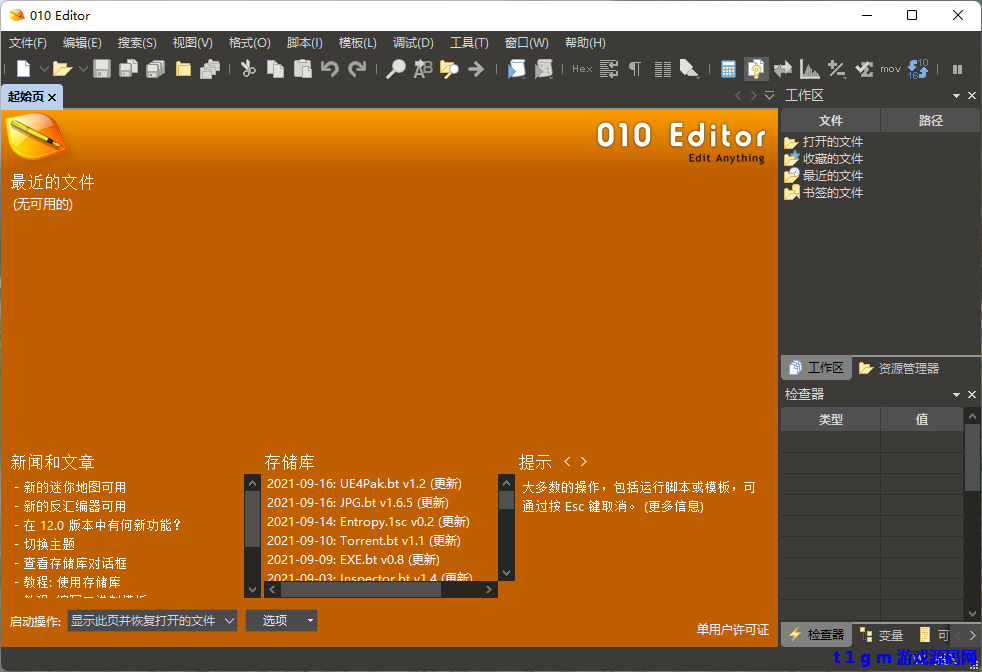The image size is (982, 672).
Task: Open the startup action dropdown
Action: click(x=153, y=620)
